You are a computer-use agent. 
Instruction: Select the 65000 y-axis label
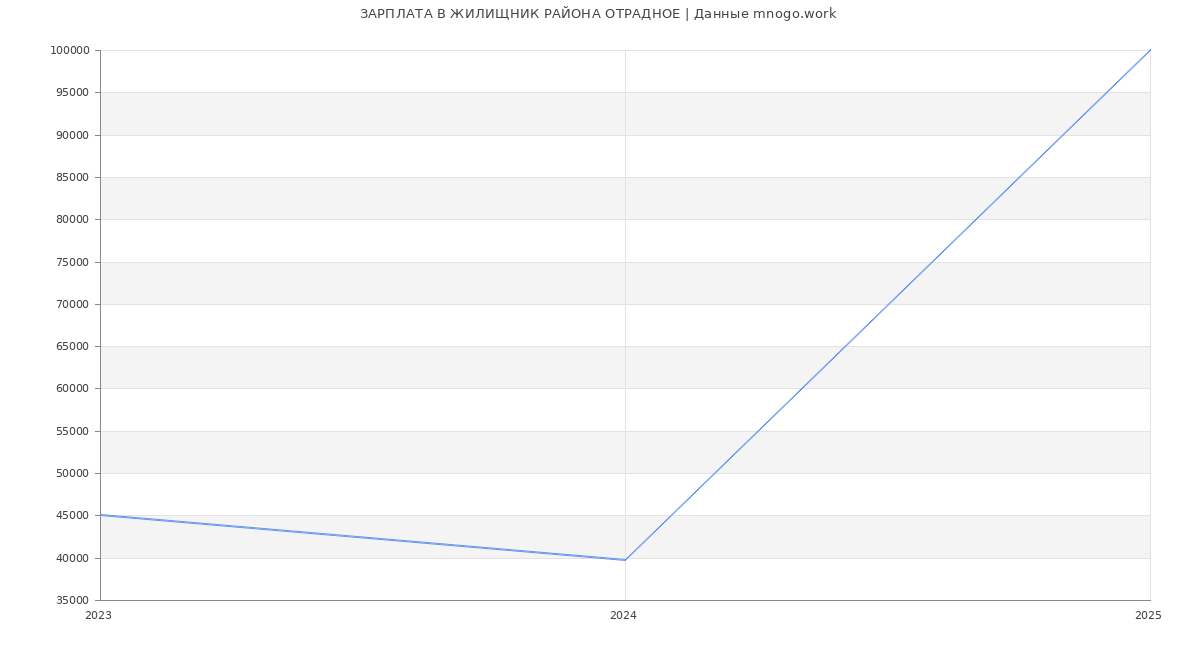(x=72, y=347)
